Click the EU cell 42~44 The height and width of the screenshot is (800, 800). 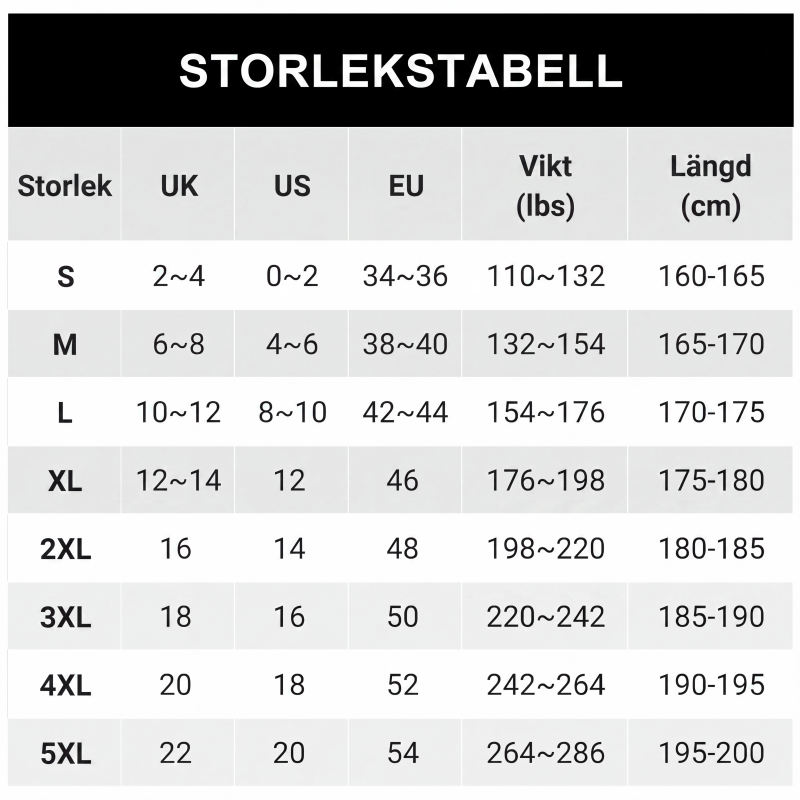pos(405,412)
